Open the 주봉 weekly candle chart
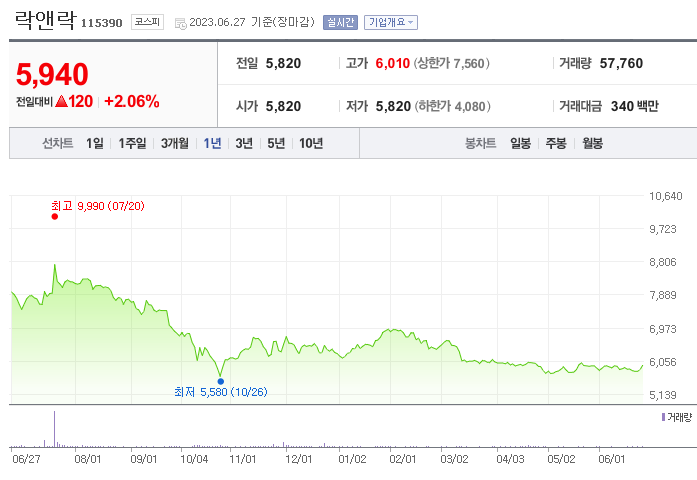Image resolution: width=697 pixels, height=480 pixels. (x=556, y=143)
